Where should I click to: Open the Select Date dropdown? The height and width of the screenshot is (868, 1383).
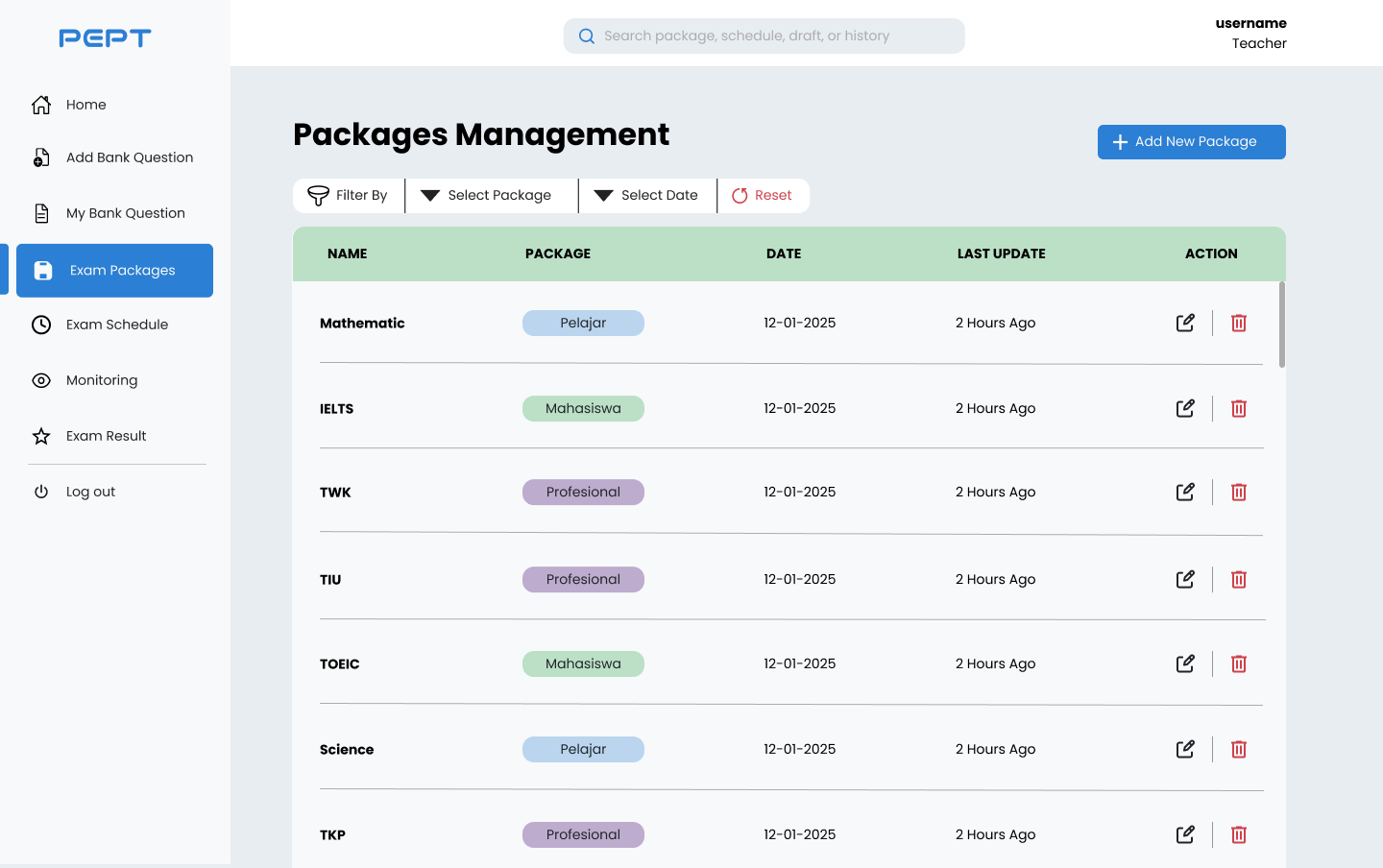click(647, 196)
